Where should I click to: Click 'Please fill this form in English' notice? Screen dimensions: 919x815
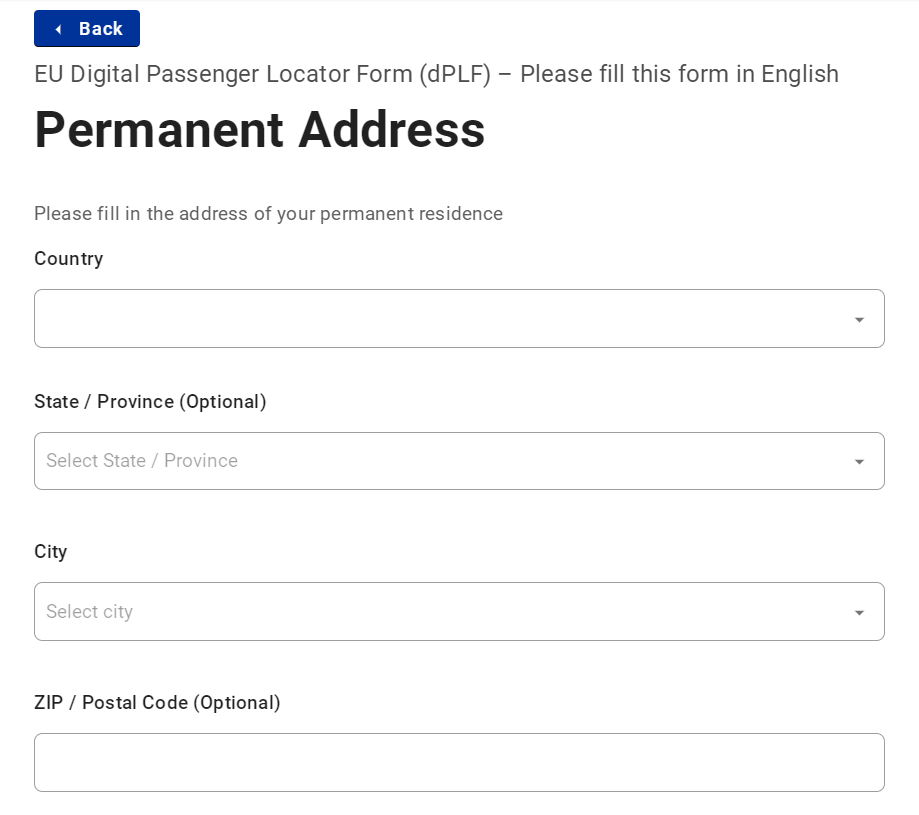click(679, 74)
